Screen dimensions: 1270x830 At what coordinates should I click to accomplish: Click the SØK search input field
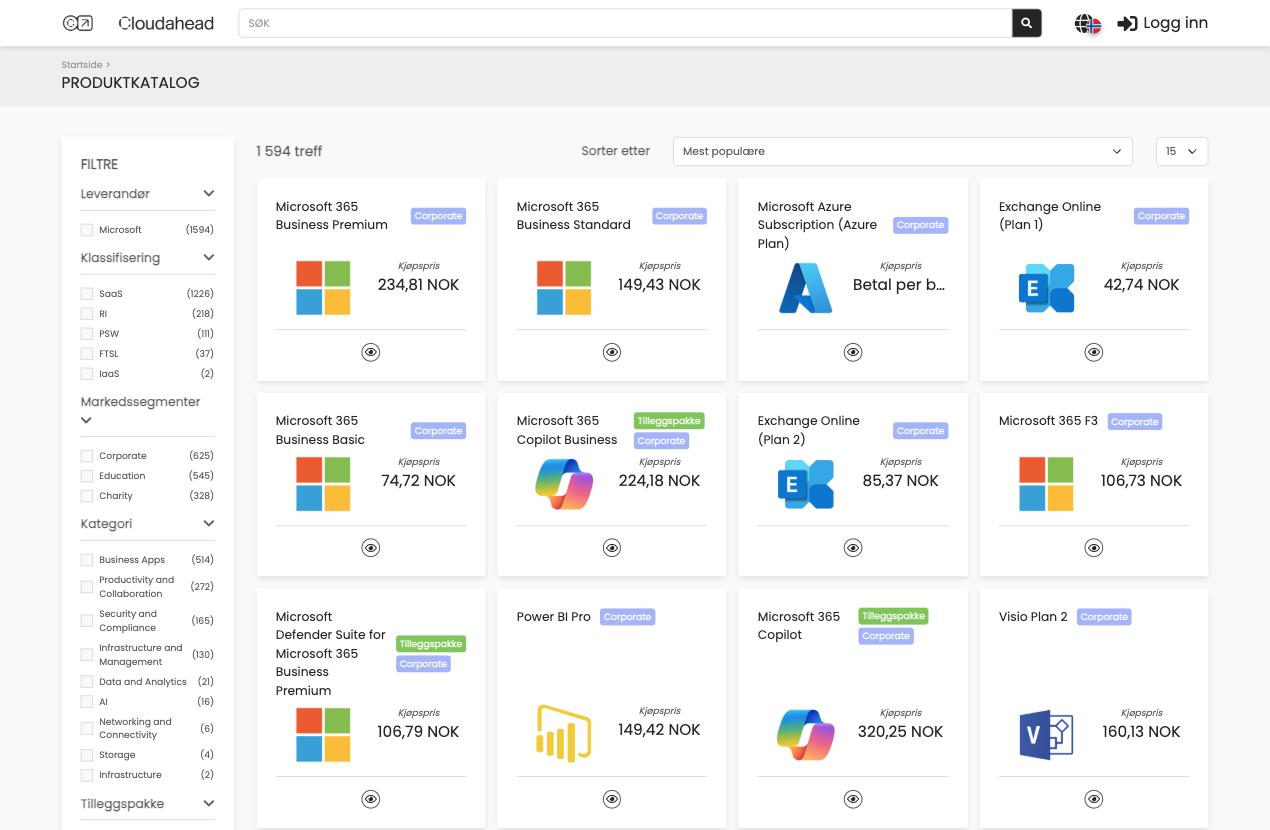pyautogui.click(x=625, y=23)
